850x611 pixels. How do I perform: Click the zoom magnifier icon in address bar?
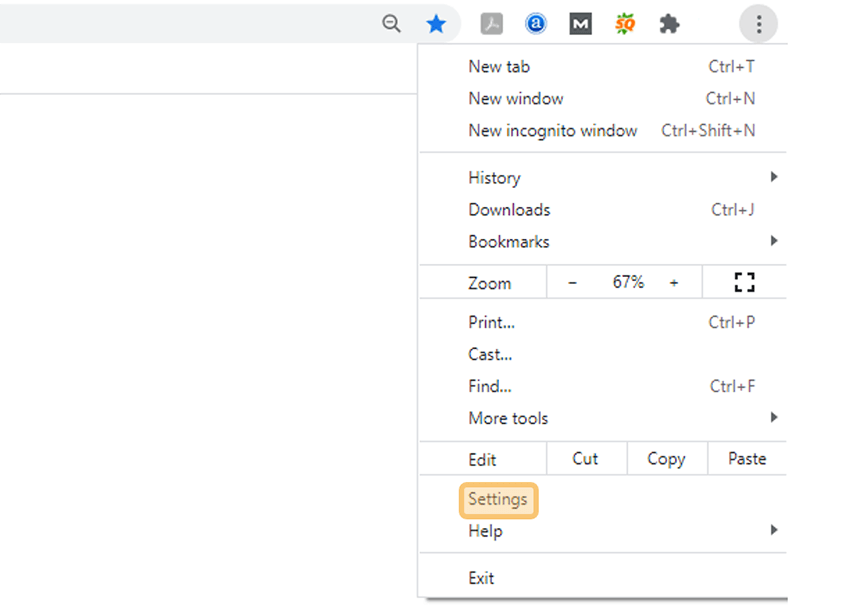click(x=391, y=24)
